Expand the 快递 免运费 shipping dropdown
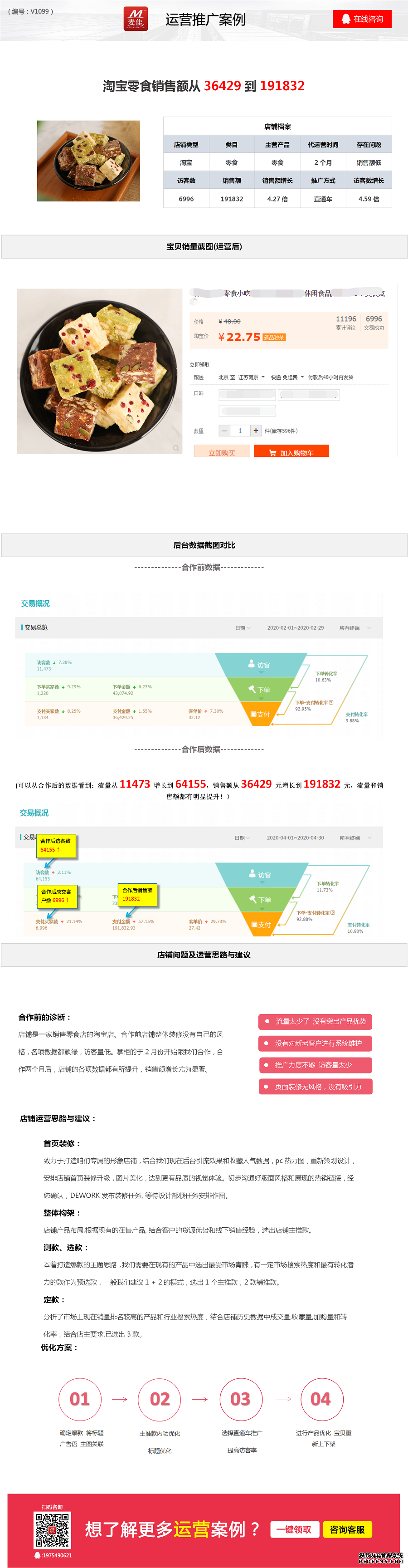Image resolution: width=408 pixels, height=1568 pixels. (x=287, y=377)
